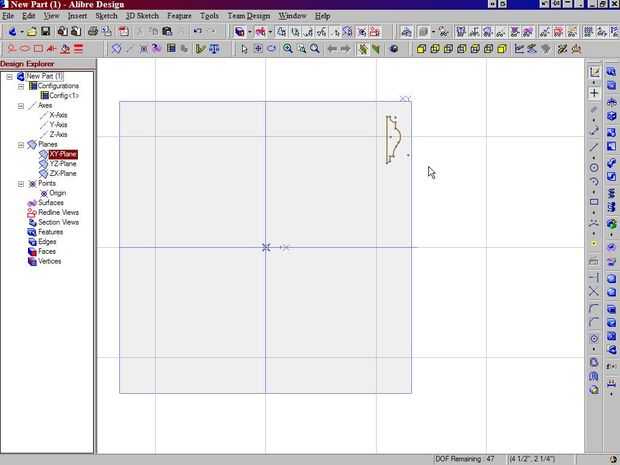Select Y-Axis in the tree
620x465 pixels.
(59, 125)
